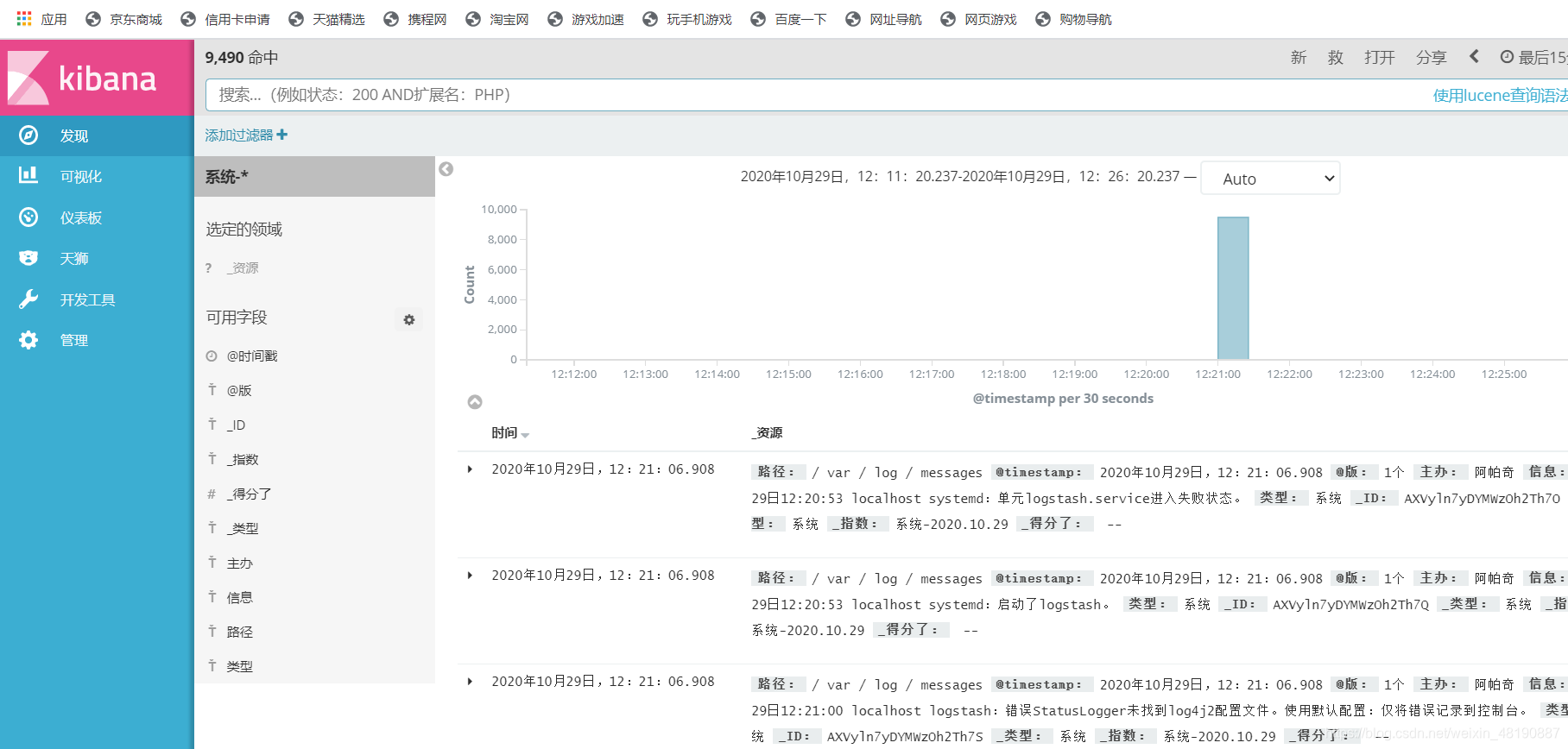Go to 可视化 in the sidebar
The width and height of the screenshot is (1568, 749).
[x=81, y=177]
